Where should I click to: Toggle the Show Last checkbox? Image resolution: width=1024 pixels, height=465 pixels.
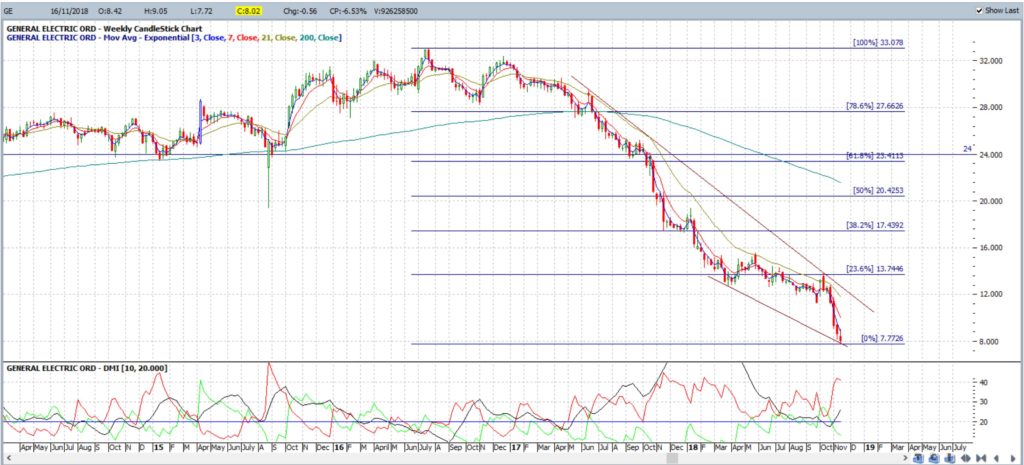[978, 11]
